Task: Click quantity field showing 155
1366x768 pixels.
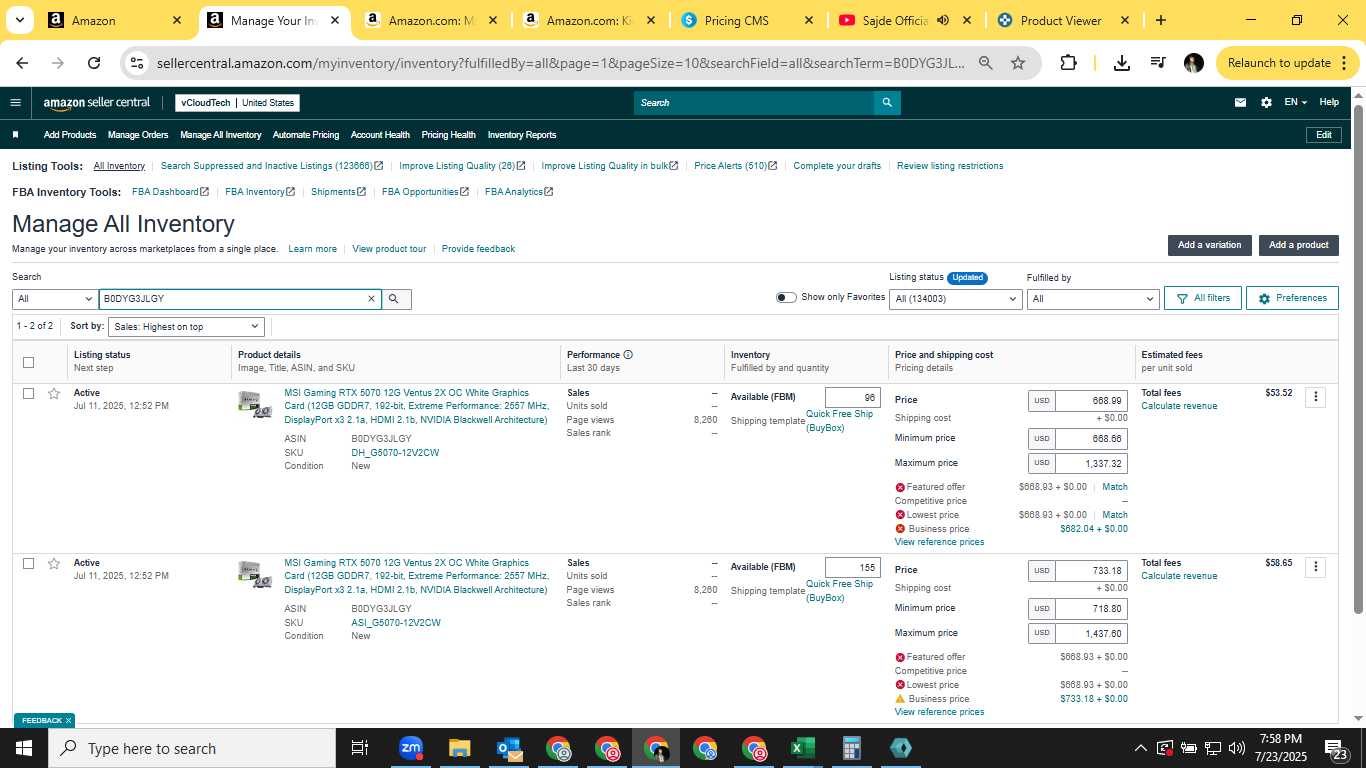Action: 853,567
